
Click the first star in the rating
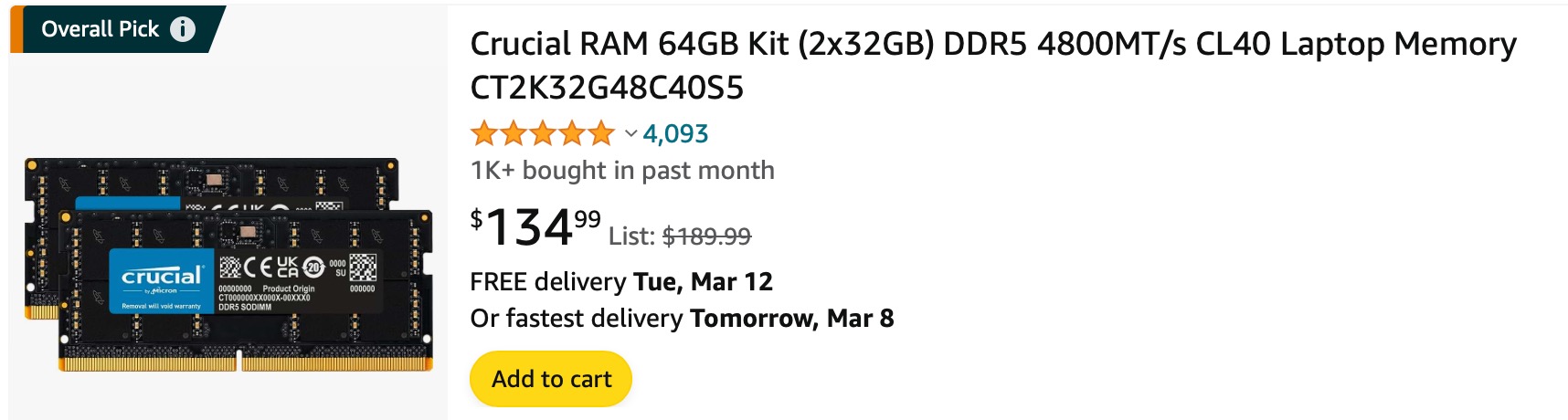pos(484,134)
